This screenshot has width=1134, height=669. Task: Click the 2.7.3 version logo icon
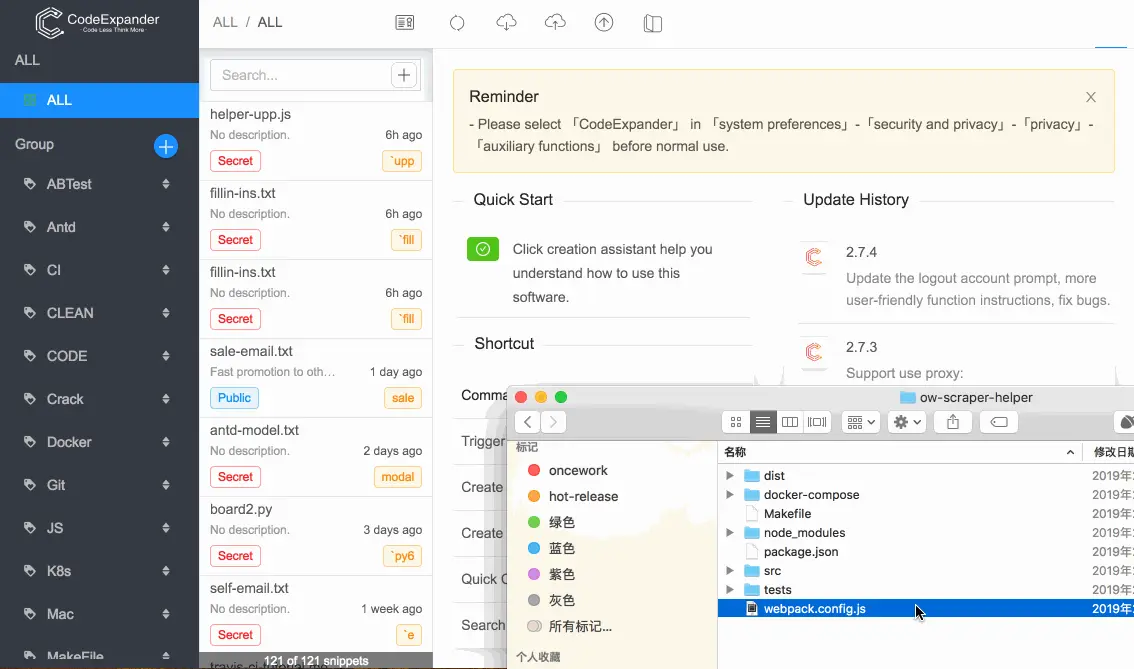pyautogui.click(x=814, y=351)
